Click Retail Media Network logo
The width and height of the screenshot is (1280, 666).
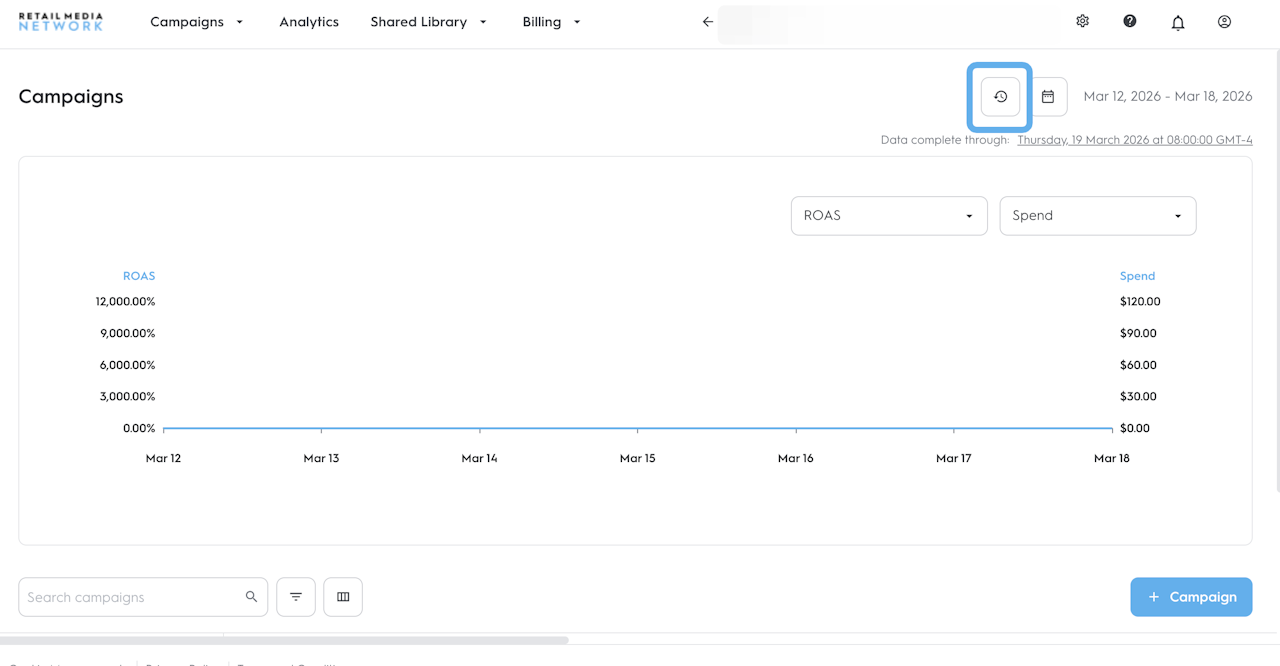coord(61,22)
